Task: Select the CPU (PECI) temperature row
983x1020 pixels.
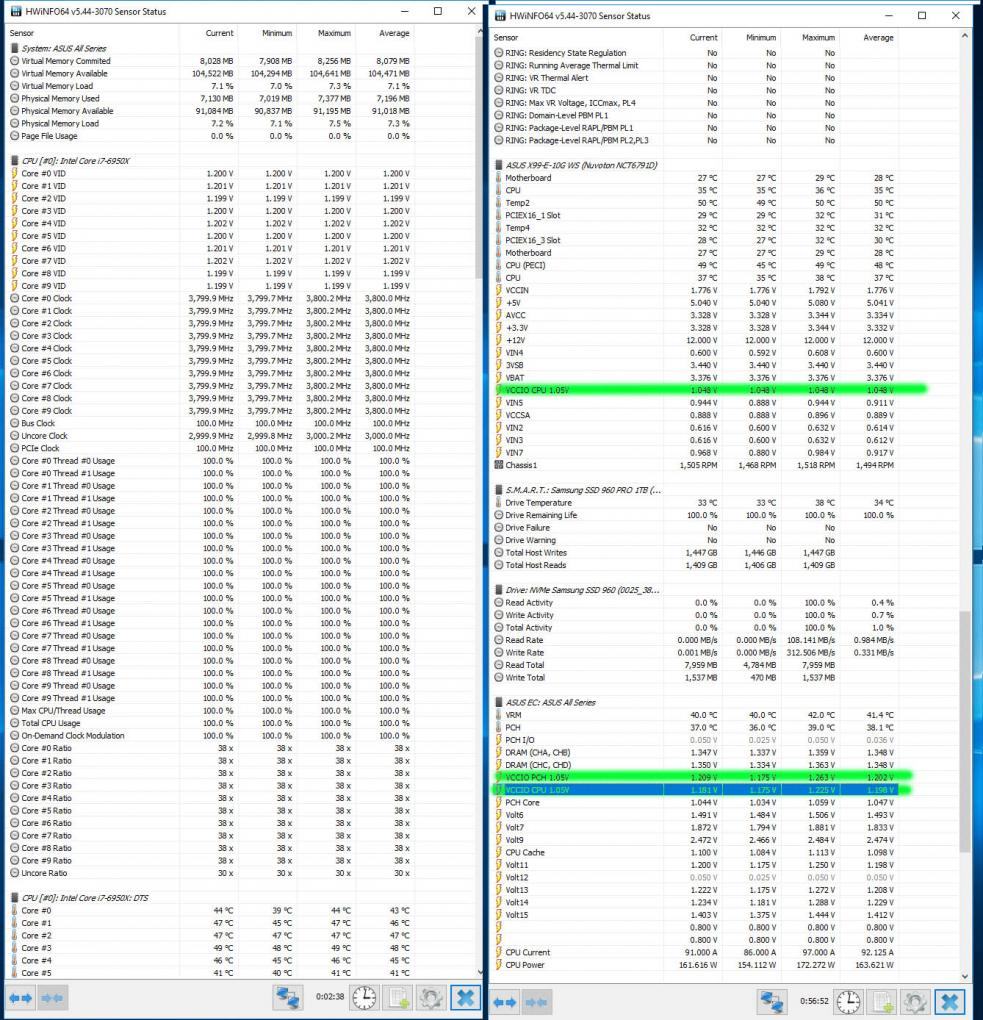Action: 695,265
